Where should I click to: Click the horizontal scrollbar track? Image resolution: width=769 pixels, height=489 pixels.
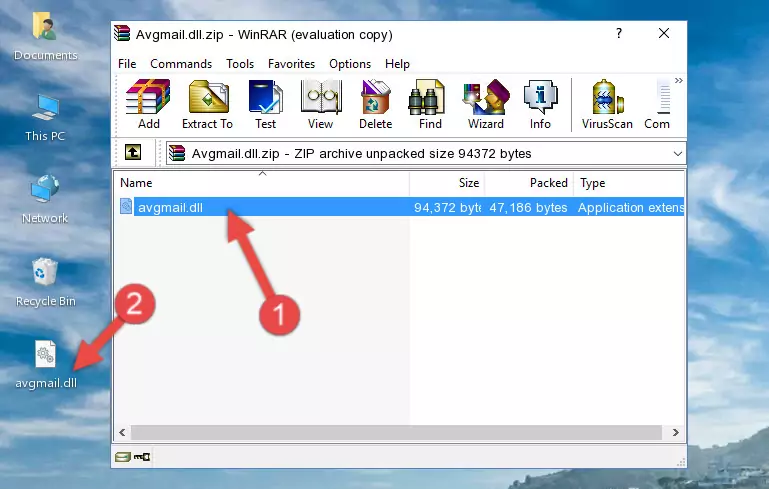point(396,432)
